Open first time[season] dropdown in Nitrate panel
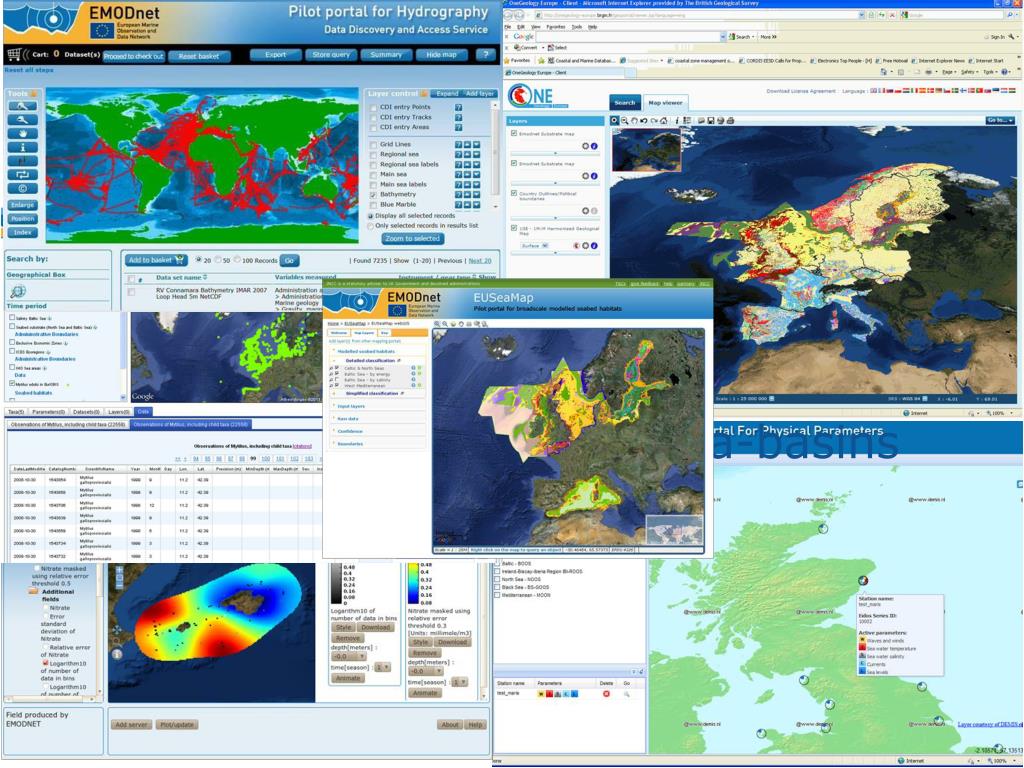1024x768 pixels. point(384,667)
